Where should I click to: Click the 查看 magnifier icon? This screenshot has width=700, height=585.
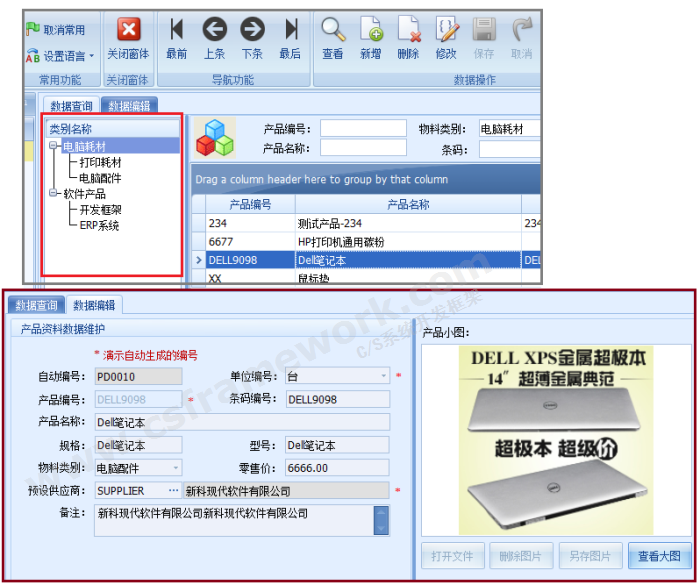coord(333,30)
